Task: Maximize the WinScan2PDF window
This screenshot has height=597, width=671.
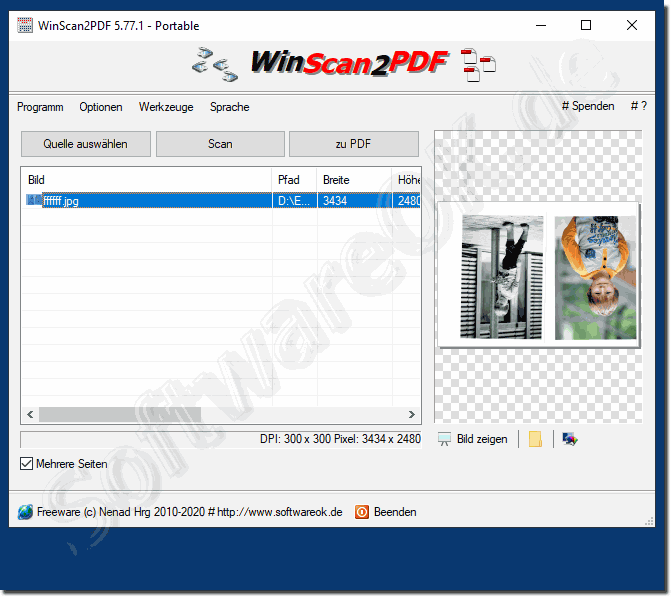Action: (586, 25)
